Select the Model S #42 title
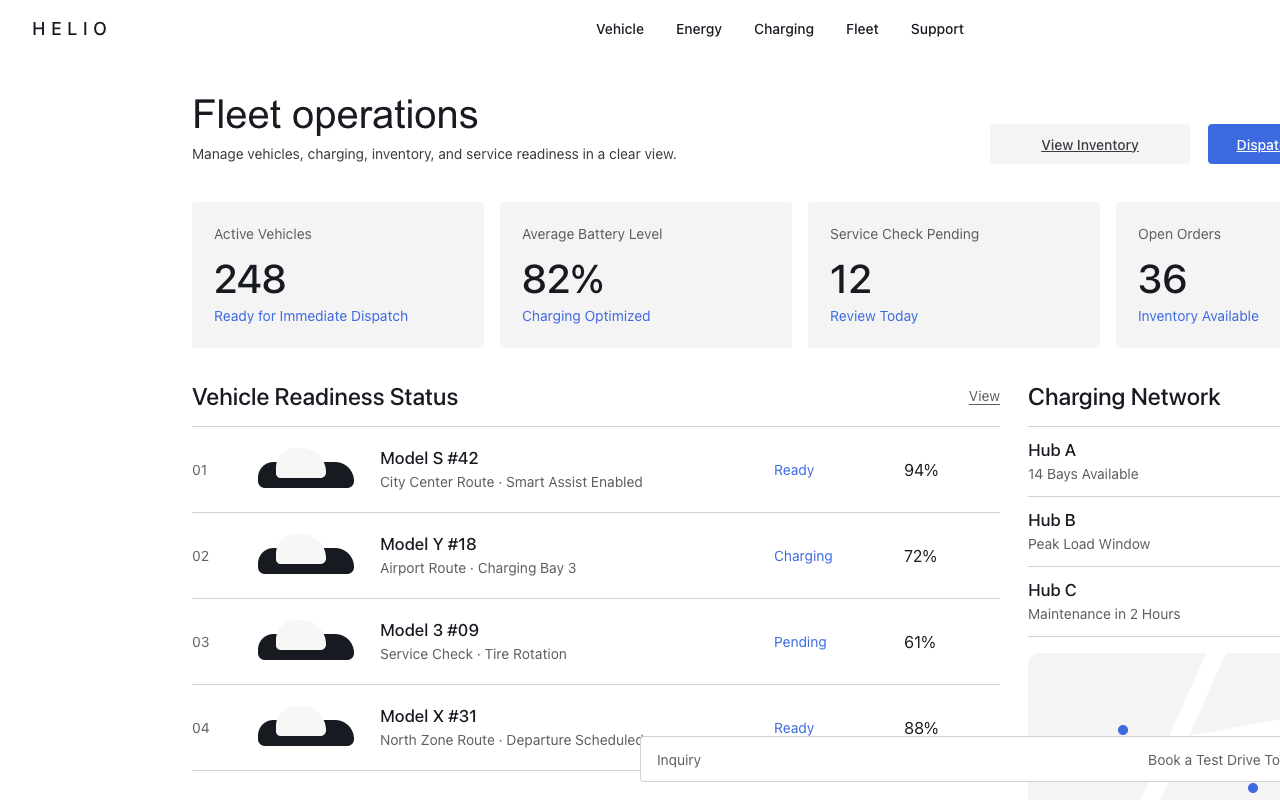The image size is (1280, 800). tap(429, 458)
